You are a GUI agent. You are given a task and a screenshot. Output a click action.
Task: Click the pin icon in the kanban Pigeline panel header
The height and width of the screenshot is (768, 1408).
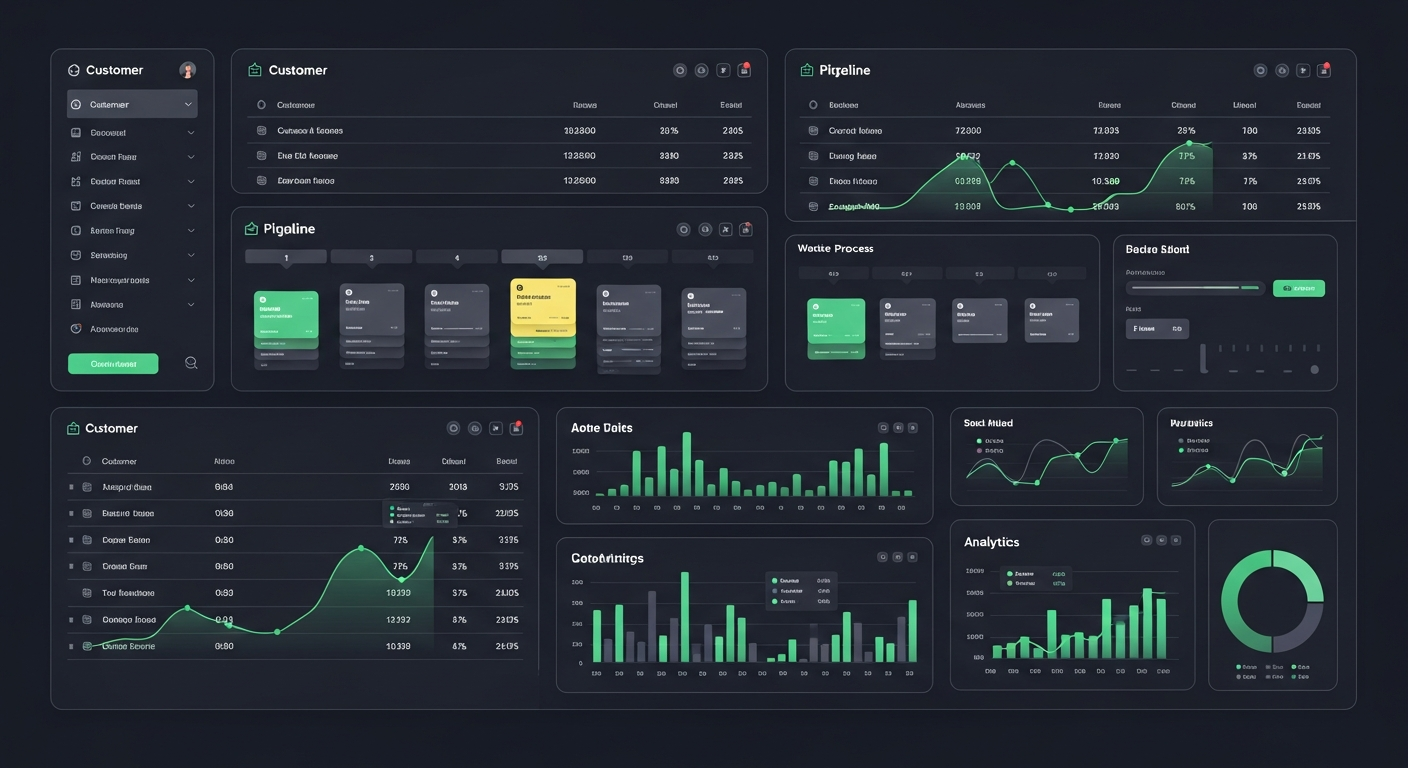point(727,229)
